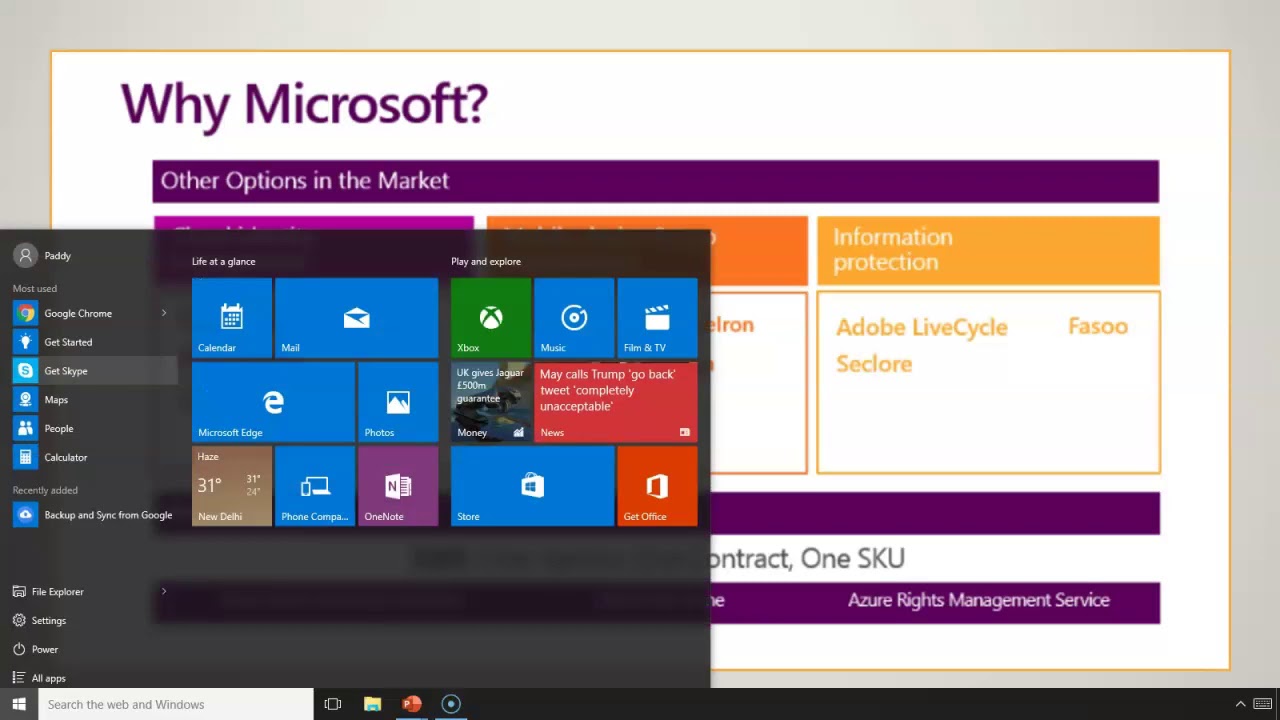Open the Film & TV tile

tap(657, 318)
